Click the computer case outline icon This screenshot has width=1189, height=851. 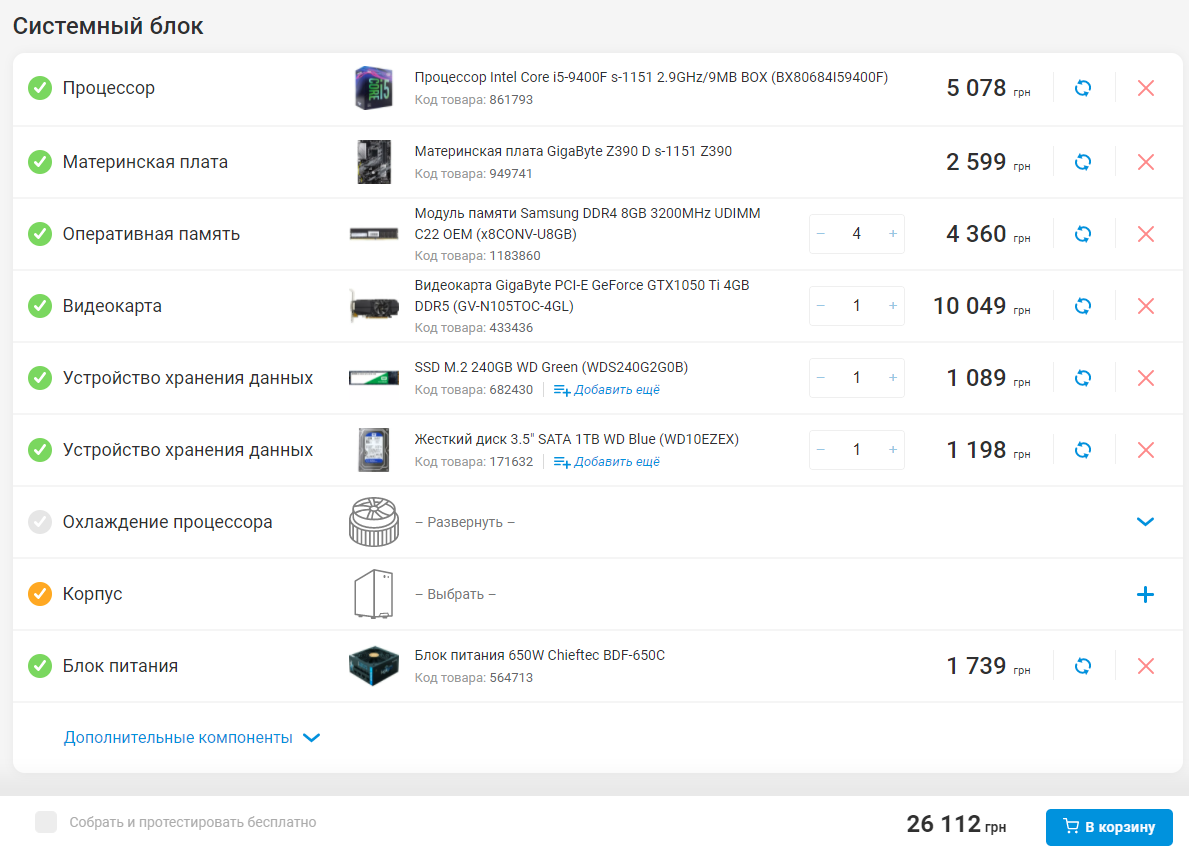pyautogui.click(x=374, y=594)
